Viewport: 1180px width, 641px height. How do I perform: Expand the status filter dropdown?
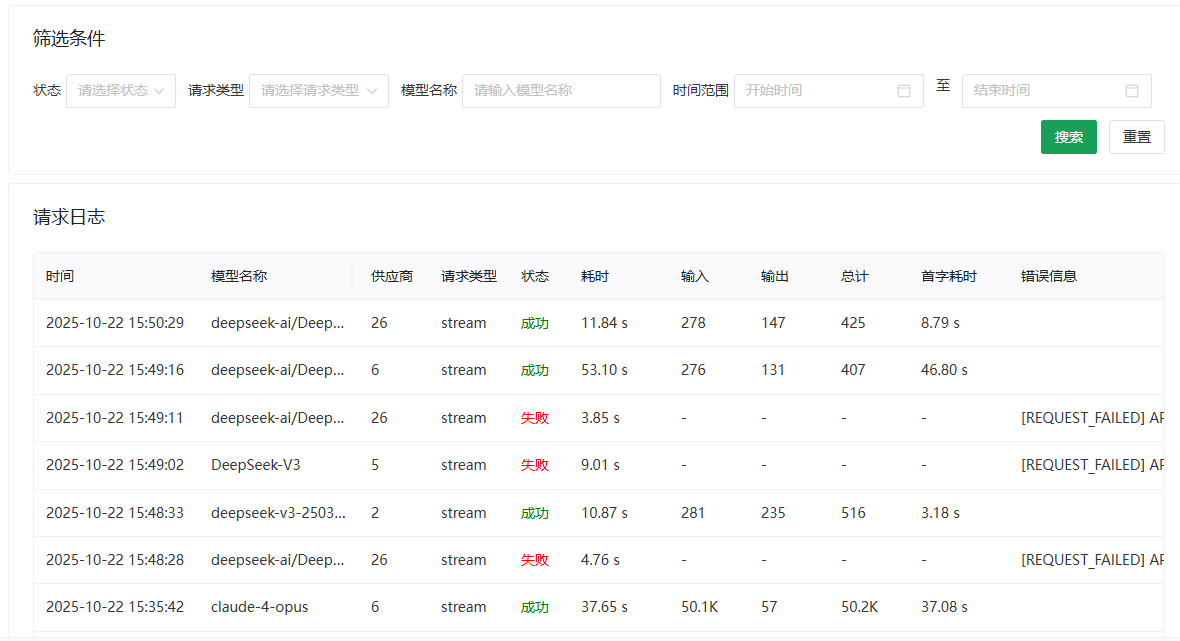point(121,91)
